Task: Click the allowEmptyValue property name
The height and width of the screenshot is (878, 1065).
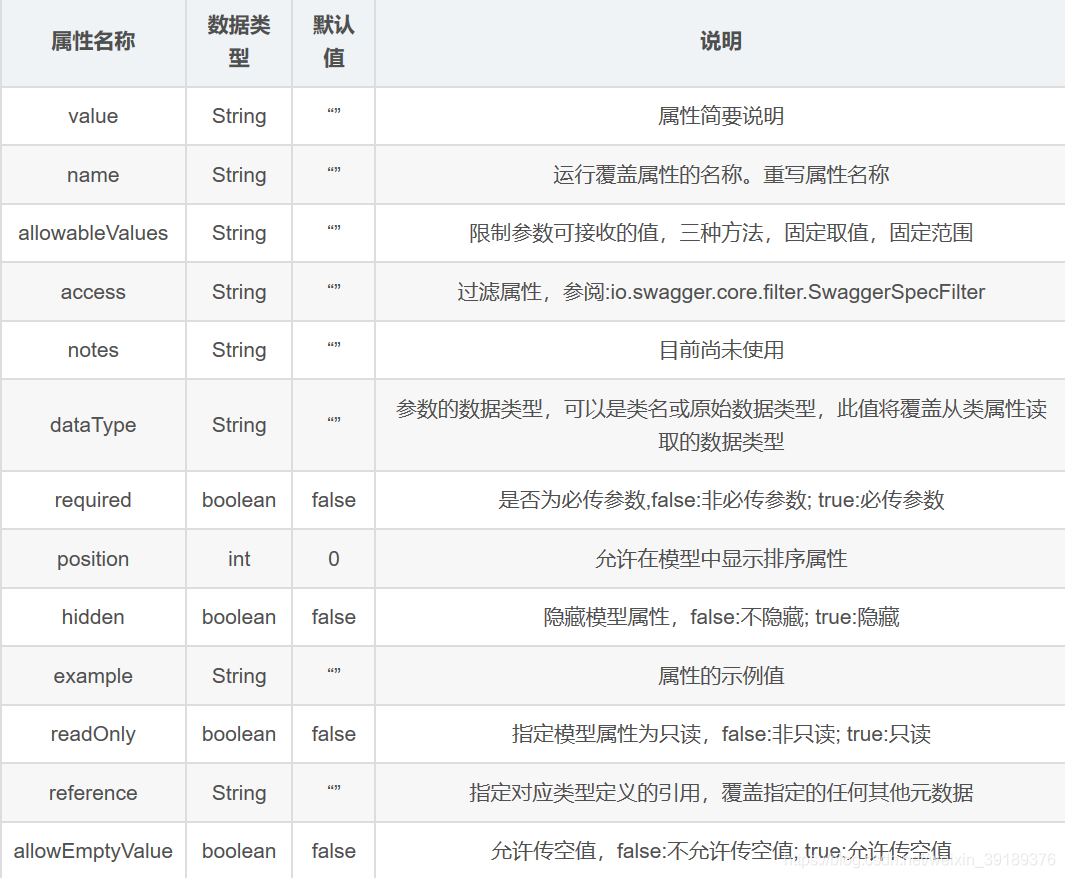Action: point(93,850)
